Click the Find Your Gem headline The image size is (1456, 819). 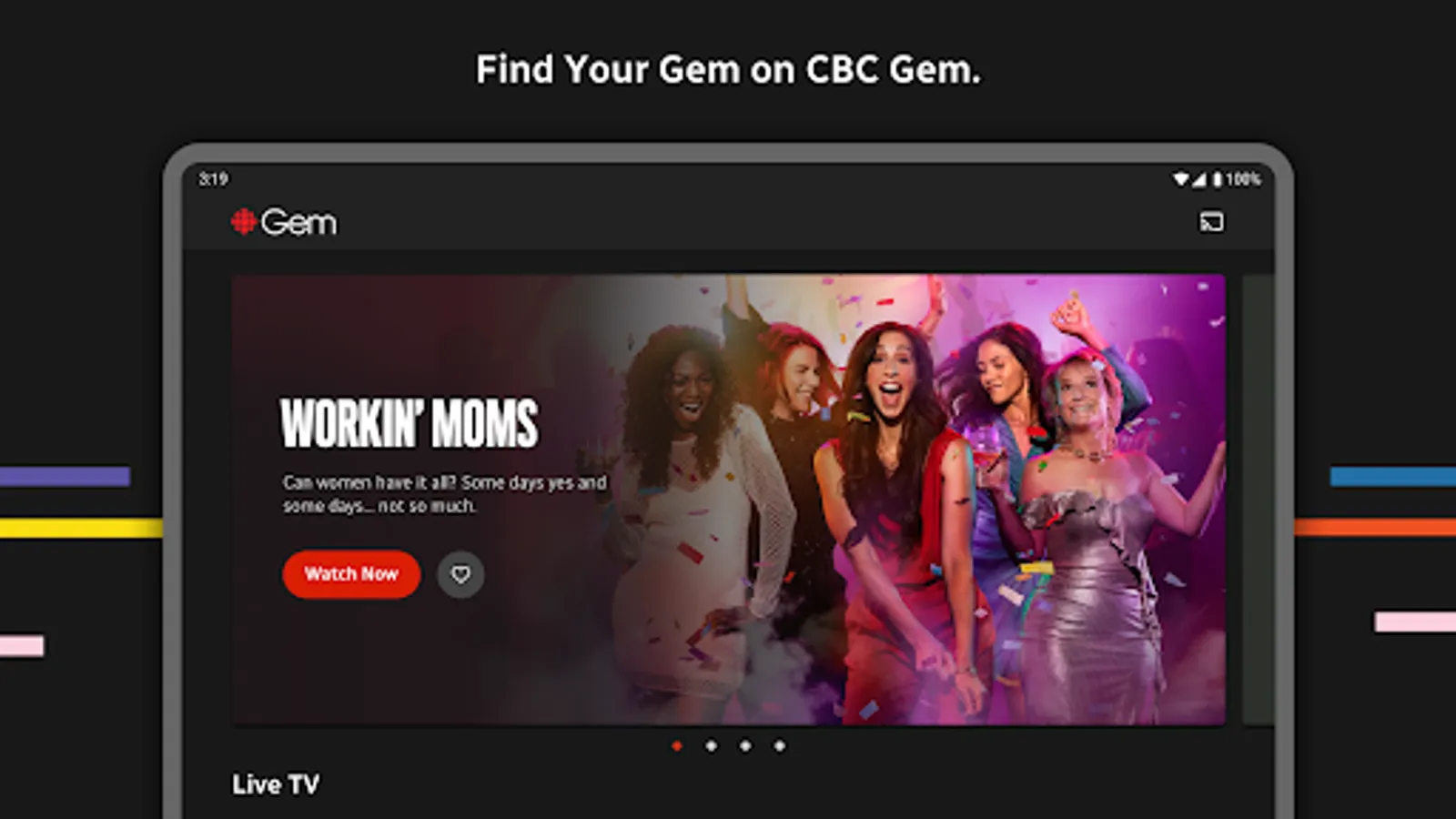coord(729,70)
